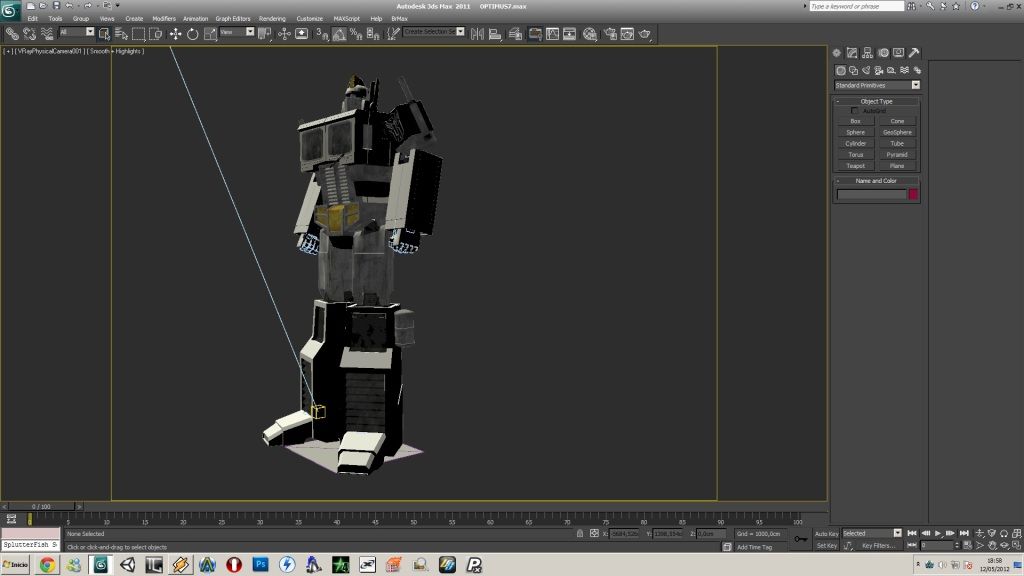Viewport: 1024px width, 576px height.
Task: Select the Shapes category icon
Action: point(854,71)
